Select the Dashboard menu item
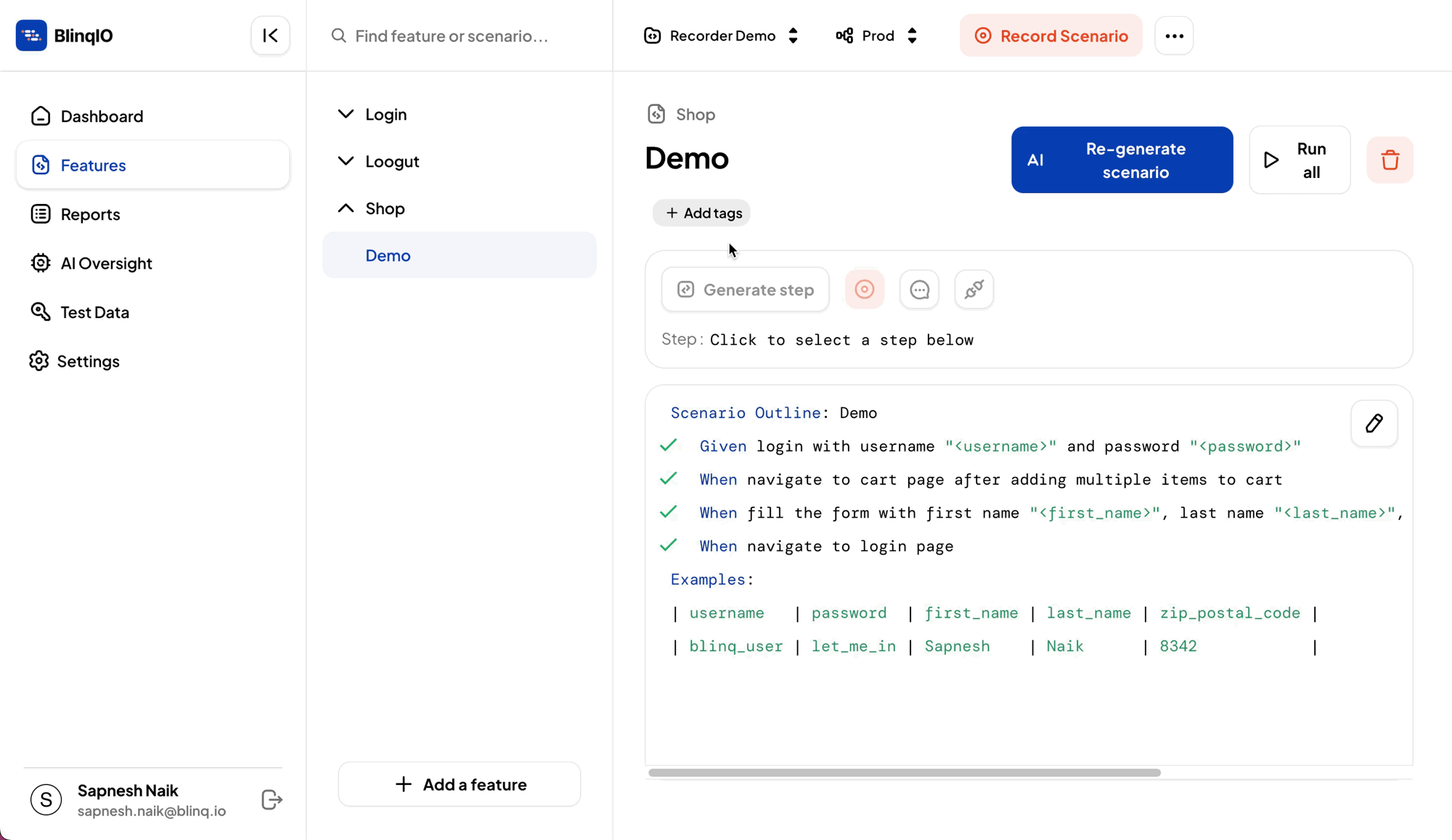Viewport: 1452px width, 840px height. pos(100,116)
